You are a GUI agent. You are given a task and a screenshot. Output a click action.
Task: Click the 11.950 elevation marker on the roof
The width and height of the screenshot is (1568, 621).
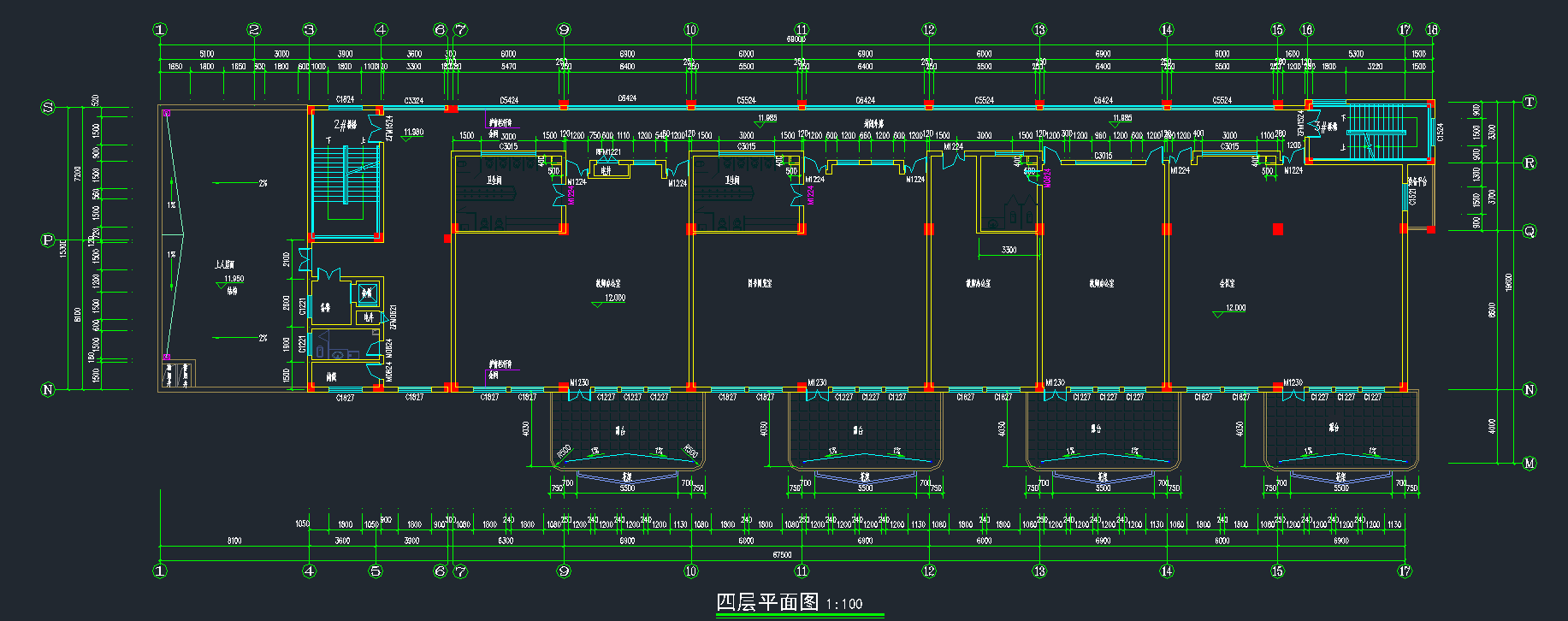(234, 279)
